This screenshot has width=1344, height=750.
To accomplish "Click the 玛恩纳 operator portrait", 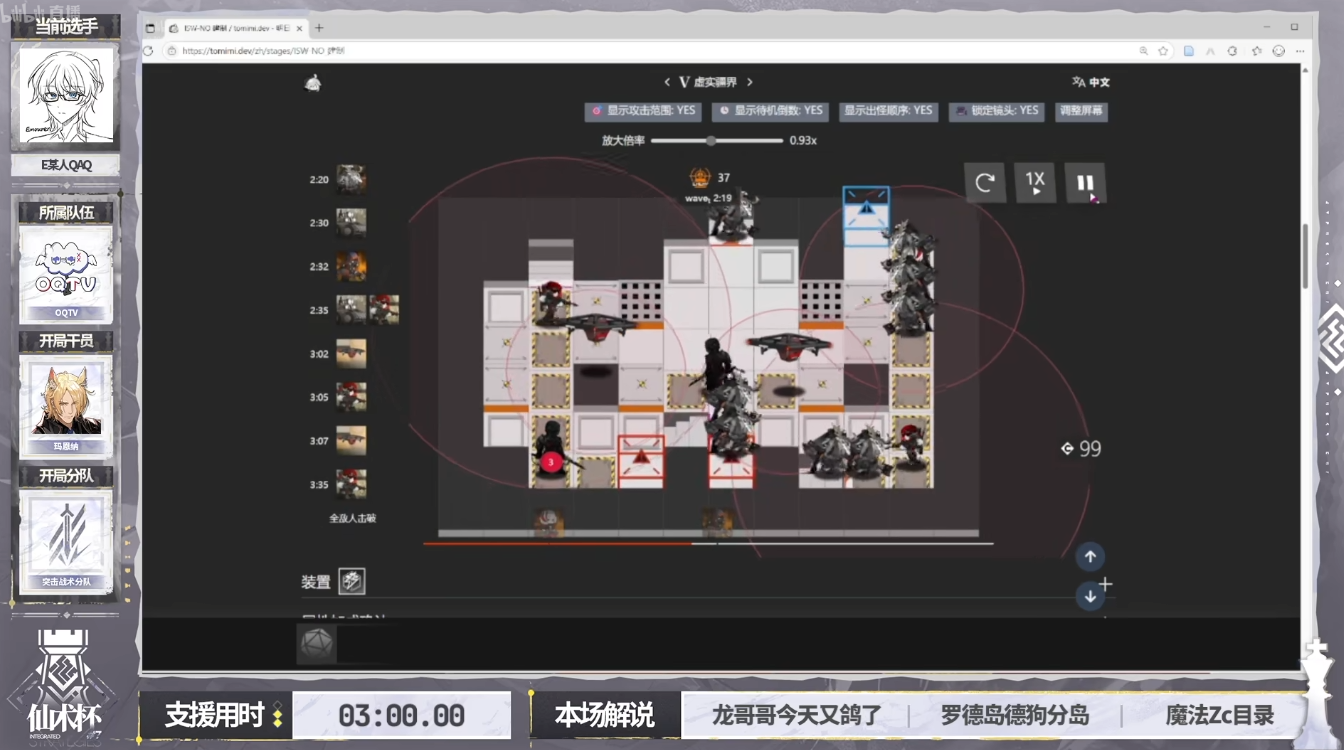I will pyautogui.click(x=66, y=398).
